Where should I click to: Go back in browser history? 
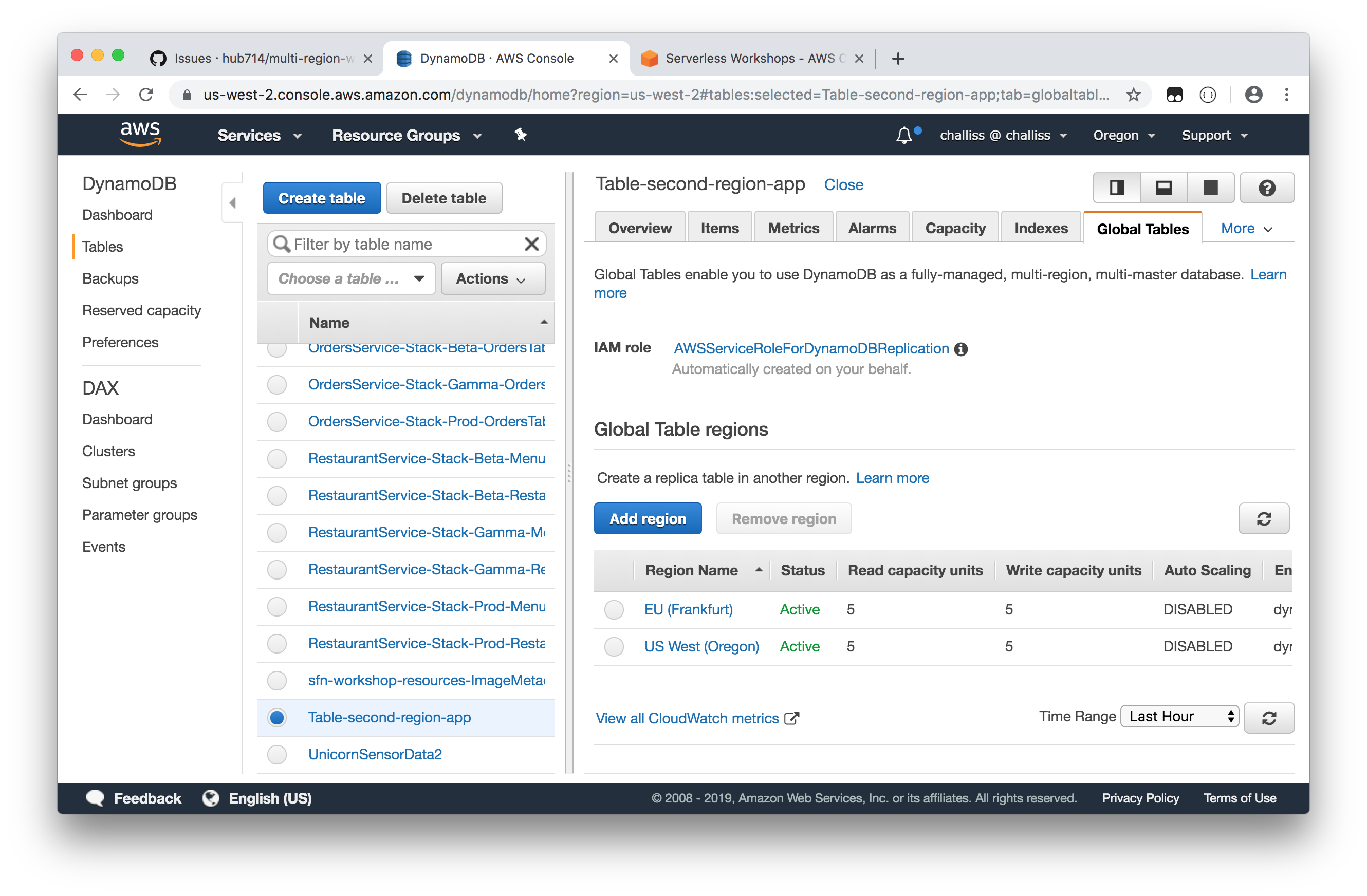pyautogui.click(x=80, y=94)
